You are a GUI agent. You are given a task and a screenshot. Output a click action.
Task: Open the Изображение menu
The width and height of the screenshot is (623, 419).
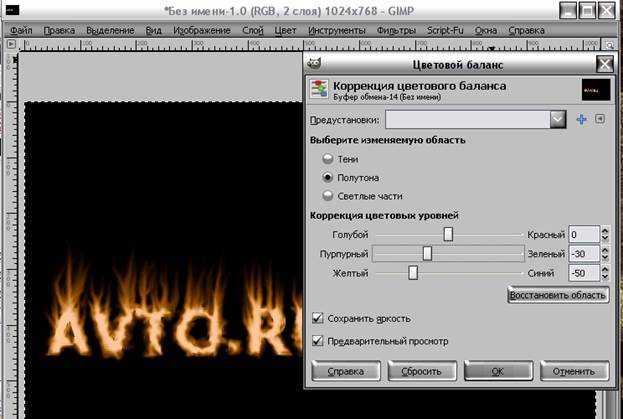(x=202, y=30)
